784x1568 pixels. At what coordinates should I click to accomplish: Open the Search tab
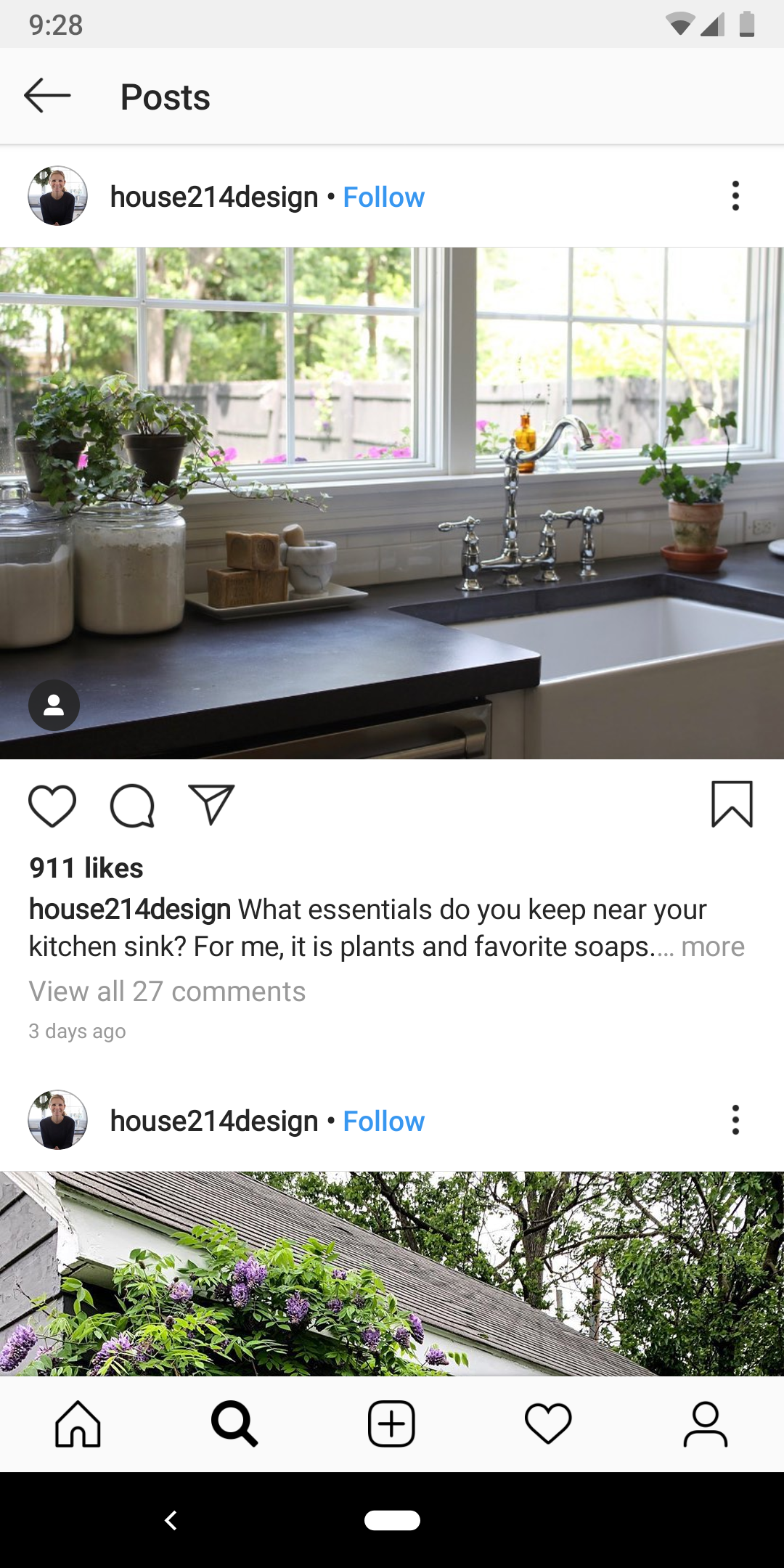[x=234, y=1424]
